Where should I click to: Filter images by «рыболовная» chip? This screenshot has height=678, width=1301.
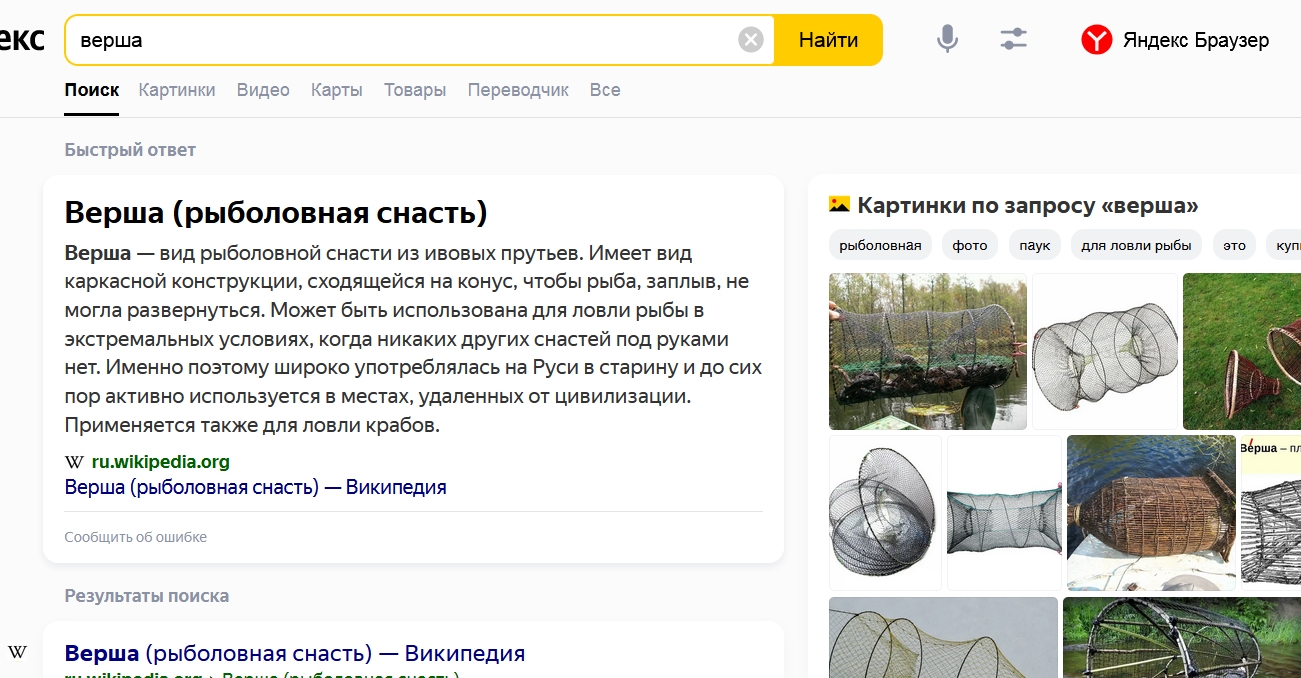point(881,245)
